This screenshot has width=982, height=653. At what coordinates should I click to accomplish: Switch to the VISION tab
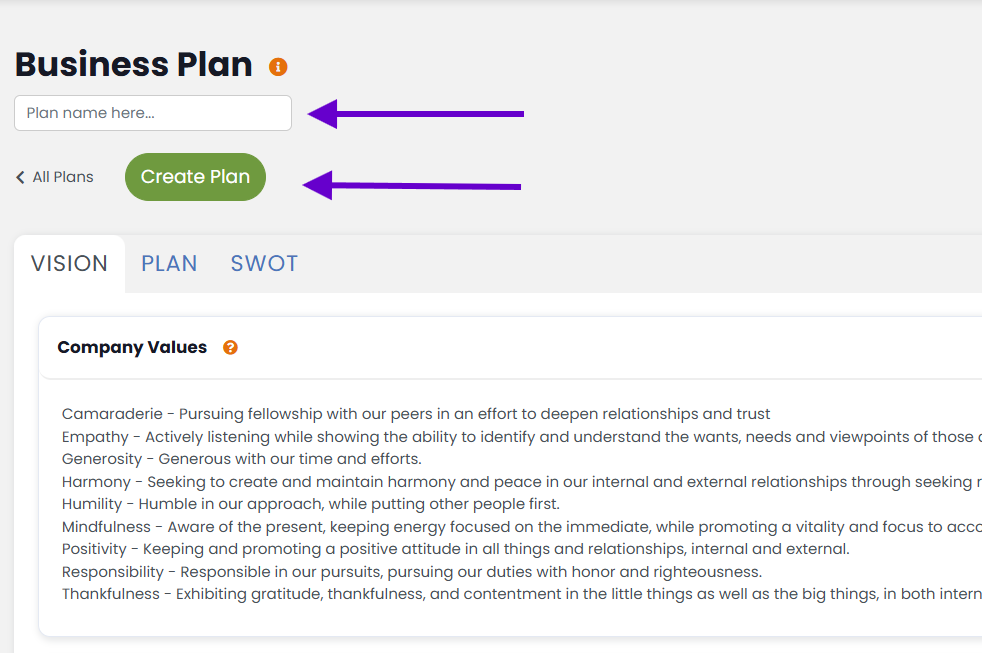click(x=69, y=264)
